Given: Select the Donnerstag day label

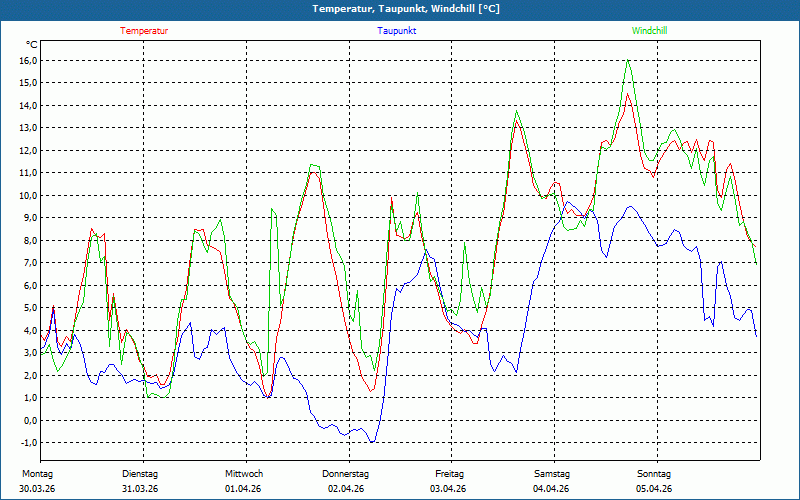Looking at the screenshot, I should (x=346, y=474).
